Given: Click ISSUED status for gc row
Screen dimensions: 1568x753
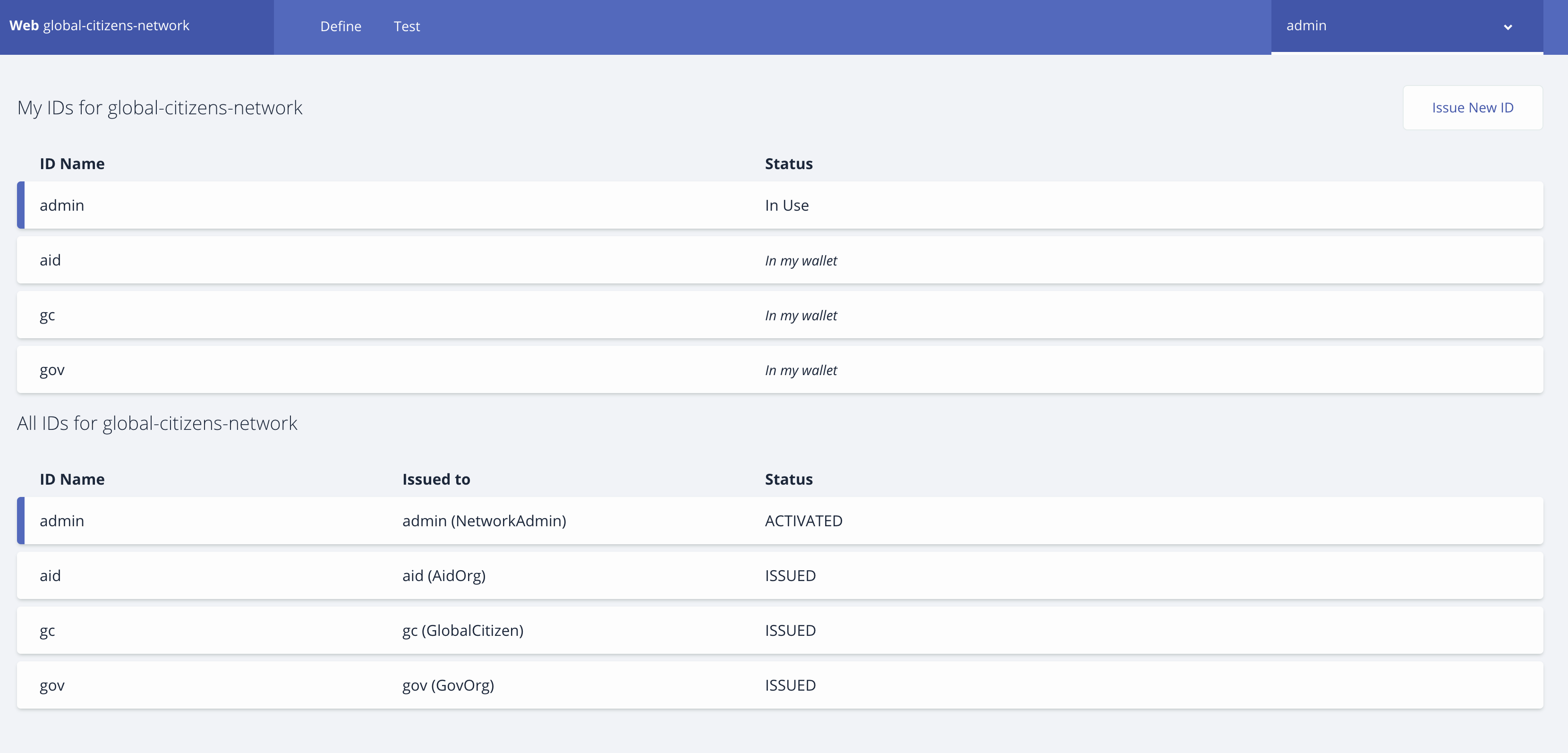Looking at the screenshot, I should pos(790,630).
